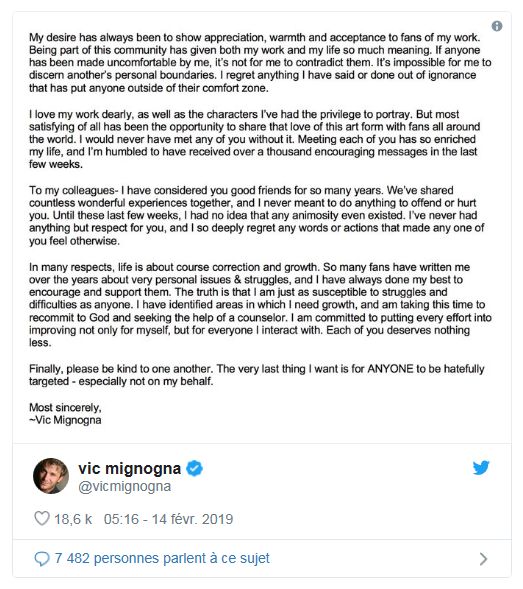The image size is (523, 589).
Task: Click the blue verified badge
Action: [x=195, y=468]
